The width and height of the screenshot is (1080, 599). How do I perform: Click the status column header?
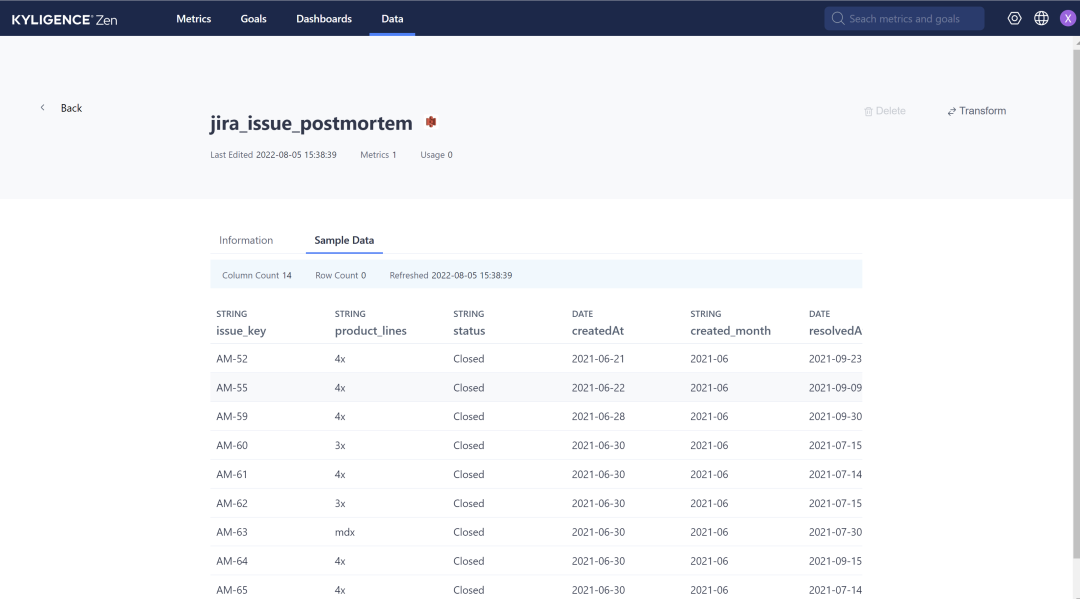pos(469,330)
